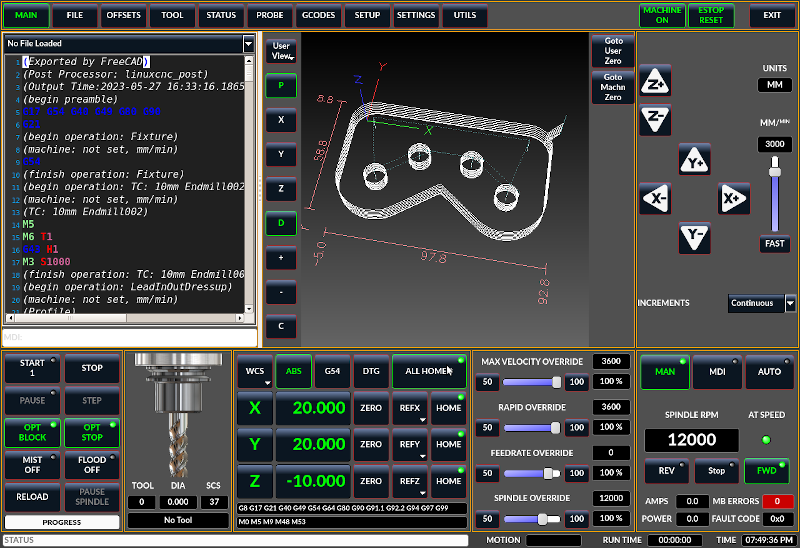Toggle MIST OFF coolant button

click(32, 464)
